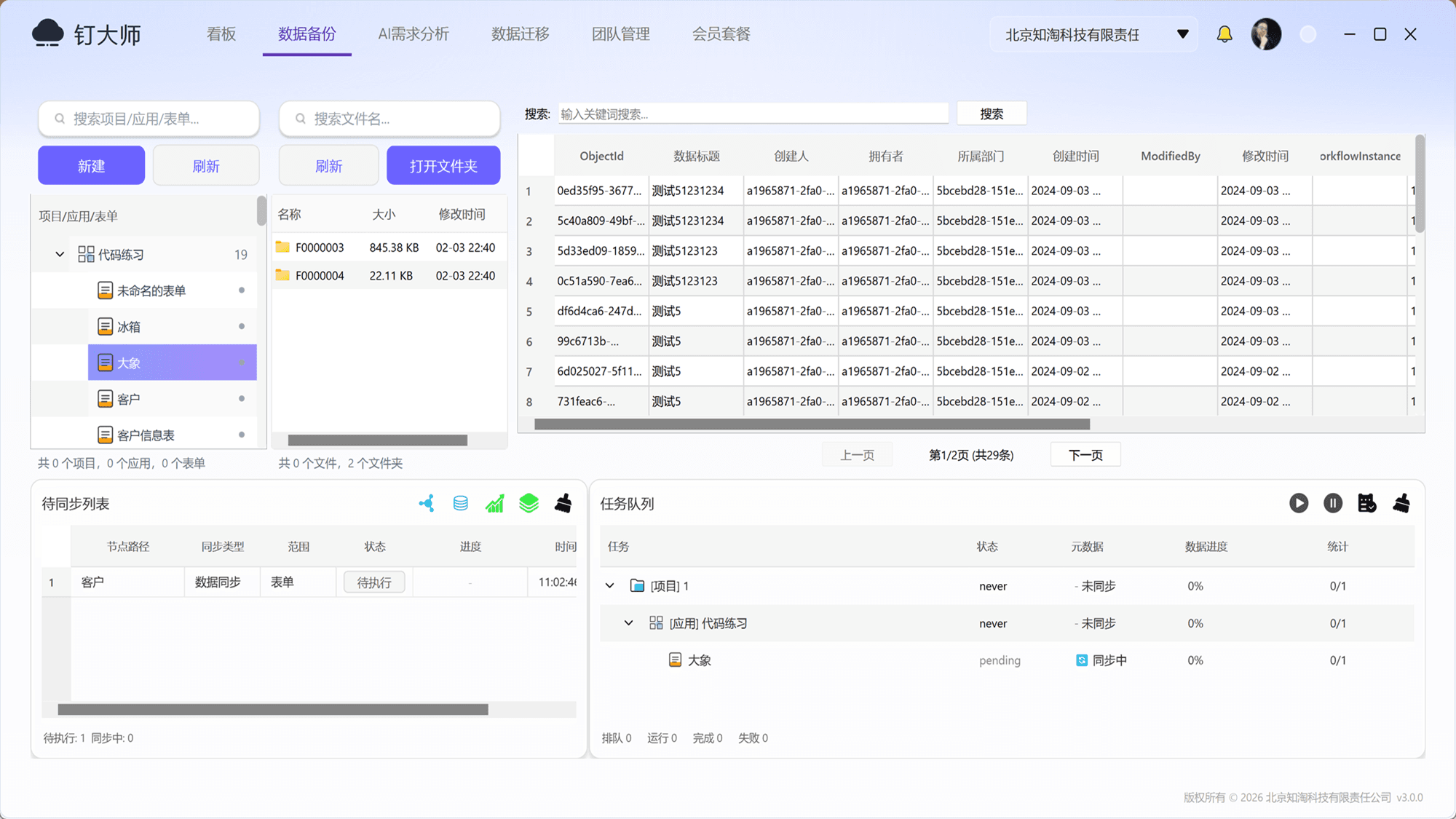Viewport: 1456px width, 819px height.
Task: Click 第1/2页 (共29条) page indicator
Action: (971, 455)
